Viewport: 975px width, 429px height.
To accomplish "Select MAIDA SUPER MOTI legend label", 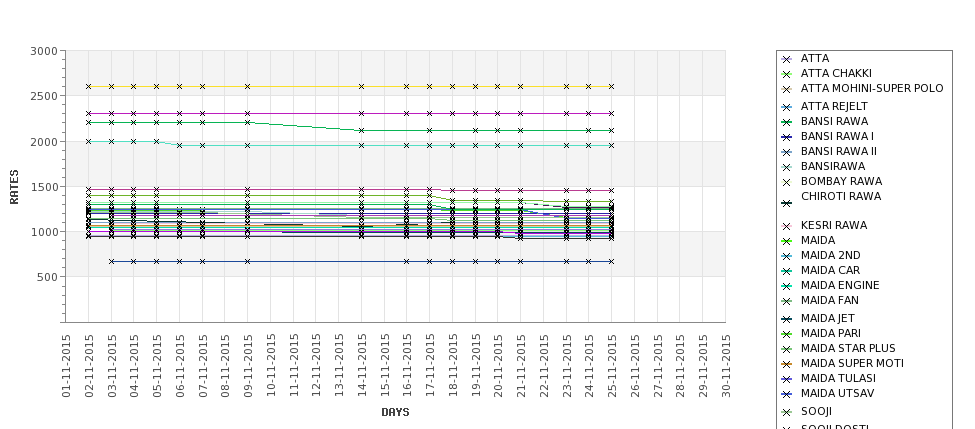I will [852, 362].
